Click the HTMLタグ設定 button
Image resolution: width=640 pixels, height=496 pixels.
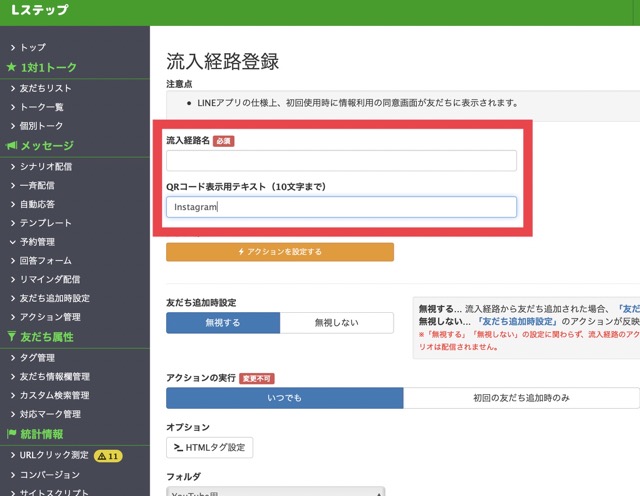210,447
